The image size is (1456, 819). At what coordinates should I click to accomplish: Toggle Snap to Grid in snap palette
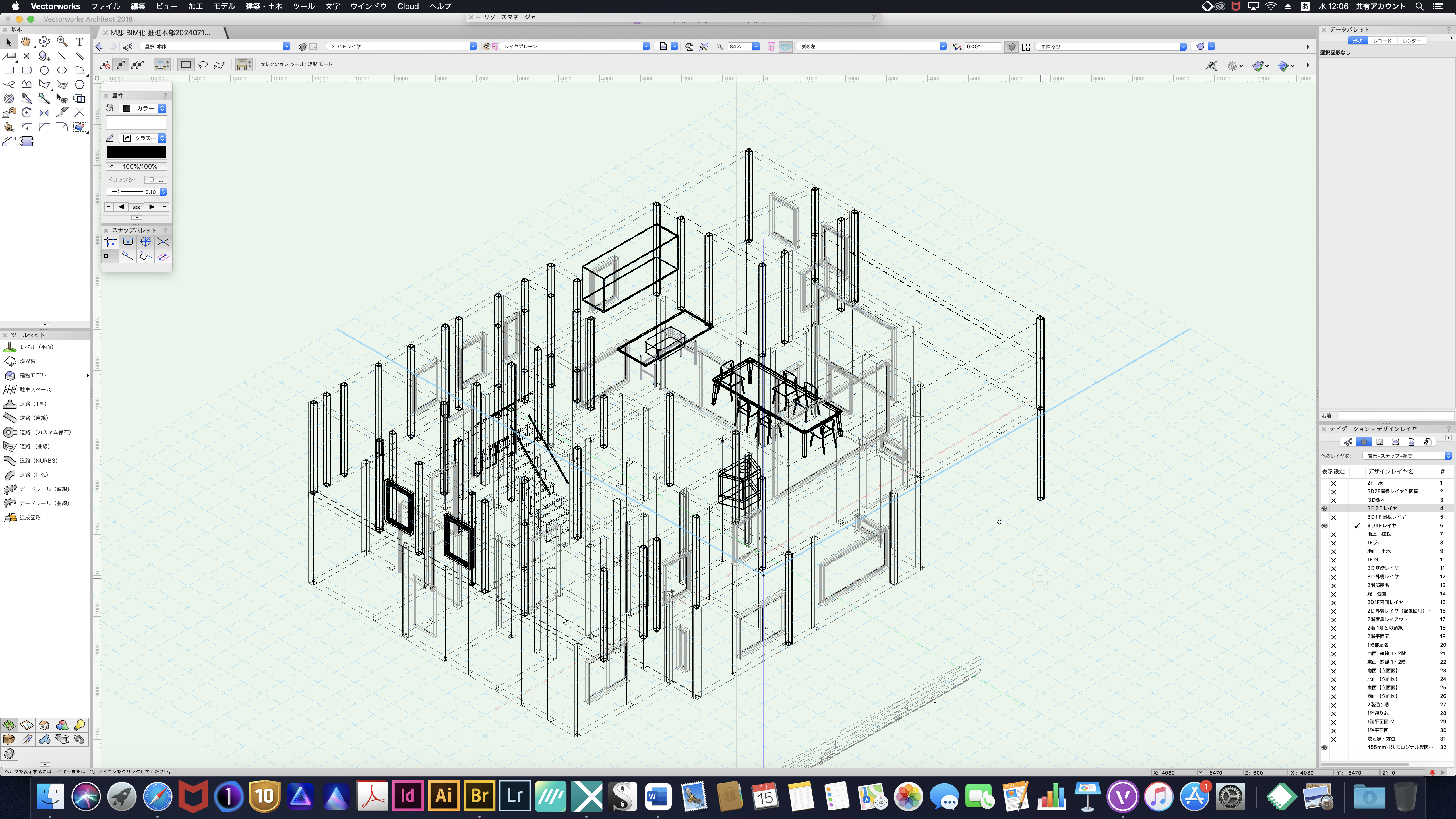(x=110, y=242)
